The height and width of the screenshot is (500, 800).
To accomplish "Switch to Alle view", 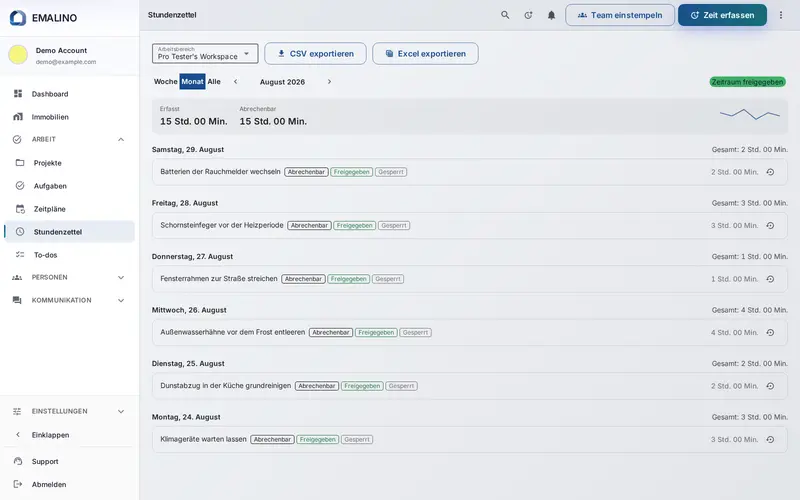I will pos(214,82).
